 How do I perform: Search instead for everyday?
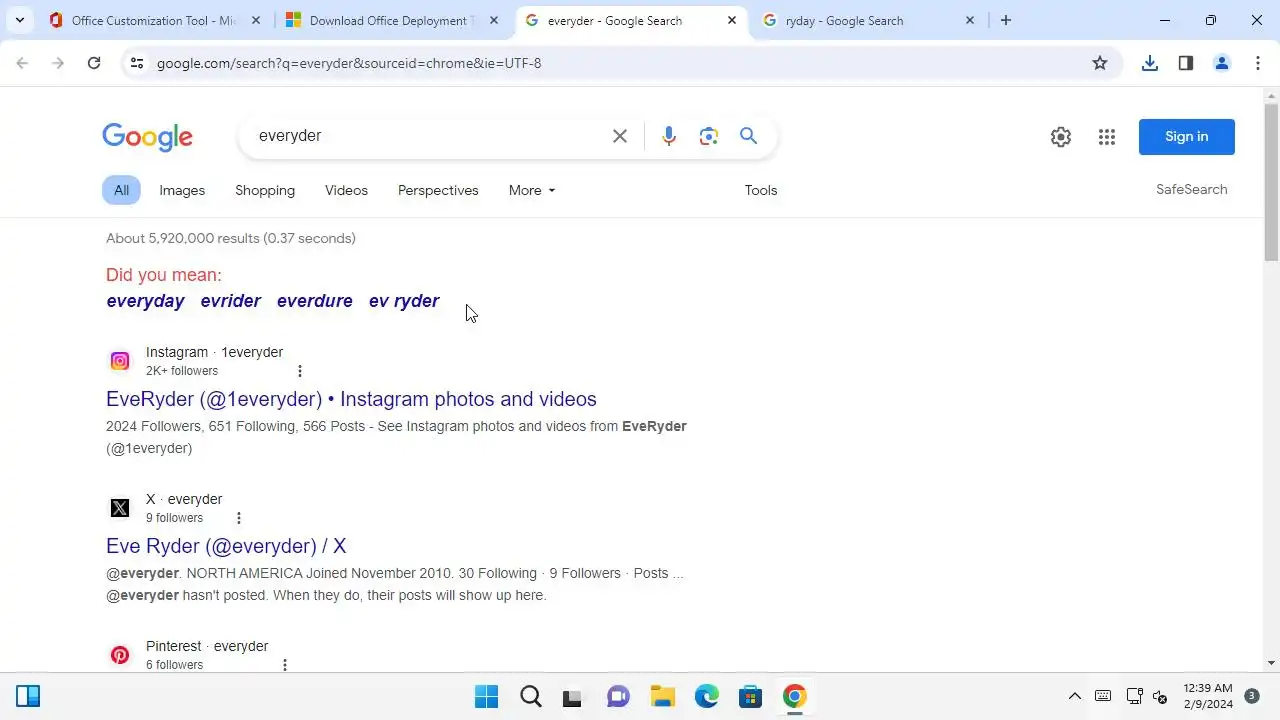tap(146, 301)
